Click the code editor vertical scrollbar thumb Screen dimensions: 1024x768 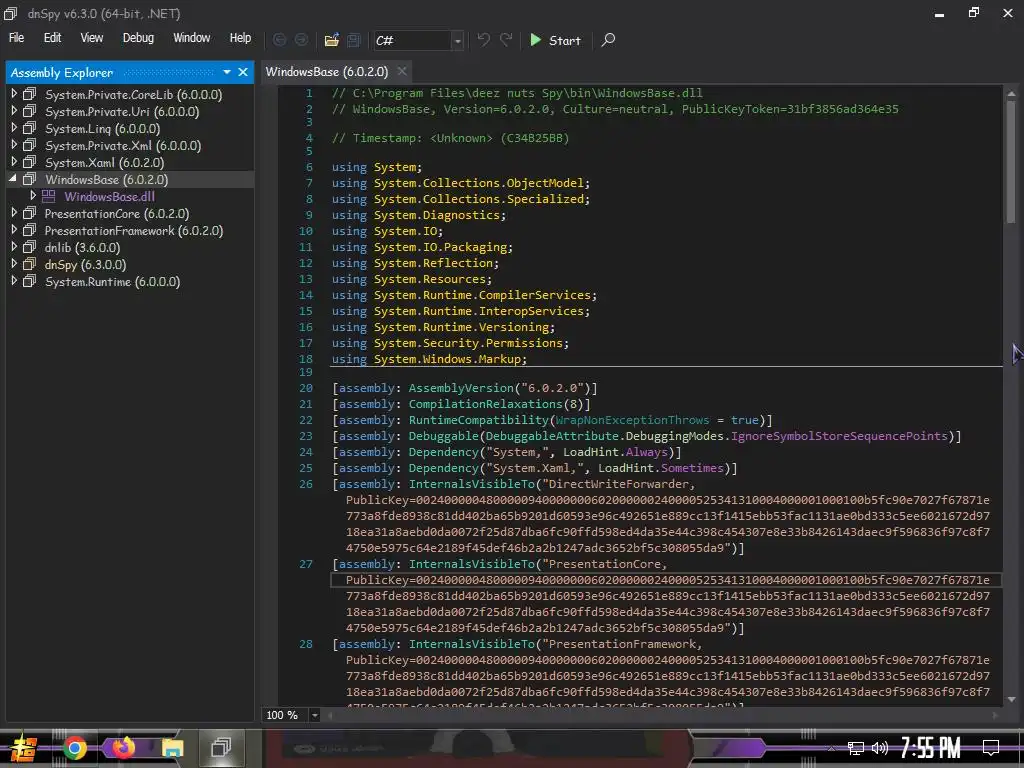[1011, 161]
